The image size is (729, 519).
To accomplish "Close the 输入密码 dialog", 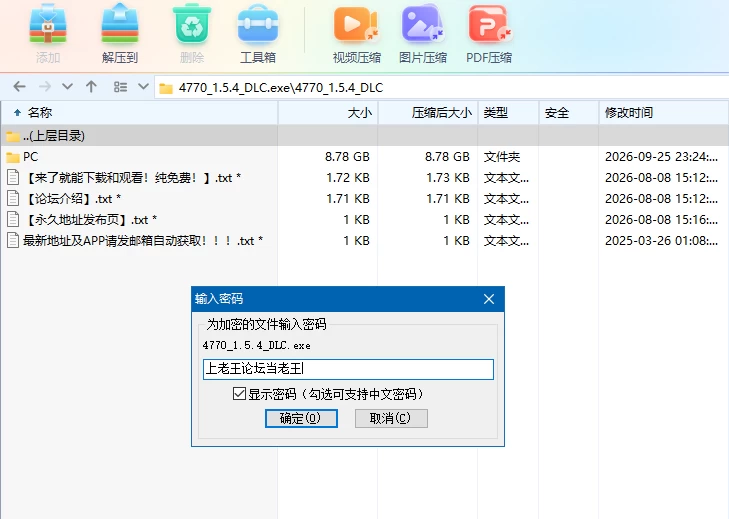I will pyautogui.click(x=489, y=299).
